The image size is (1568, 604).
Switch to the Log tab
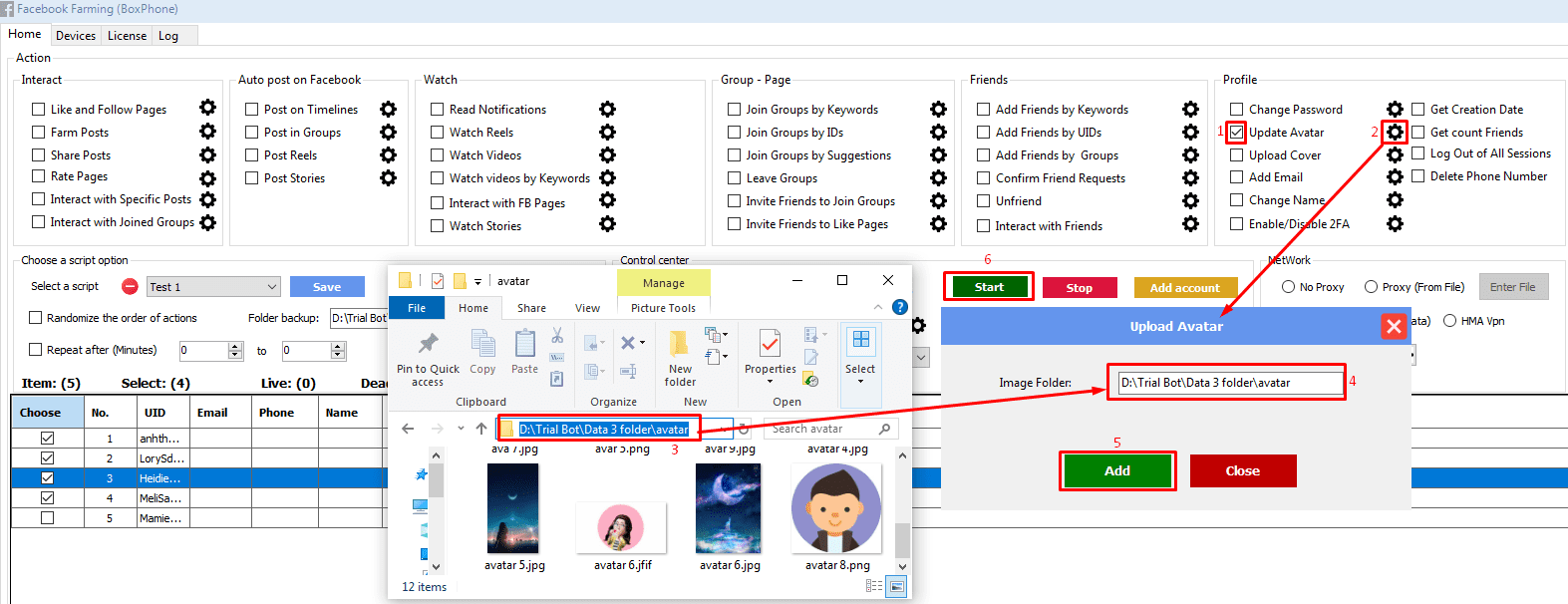(x=168, y=36)
